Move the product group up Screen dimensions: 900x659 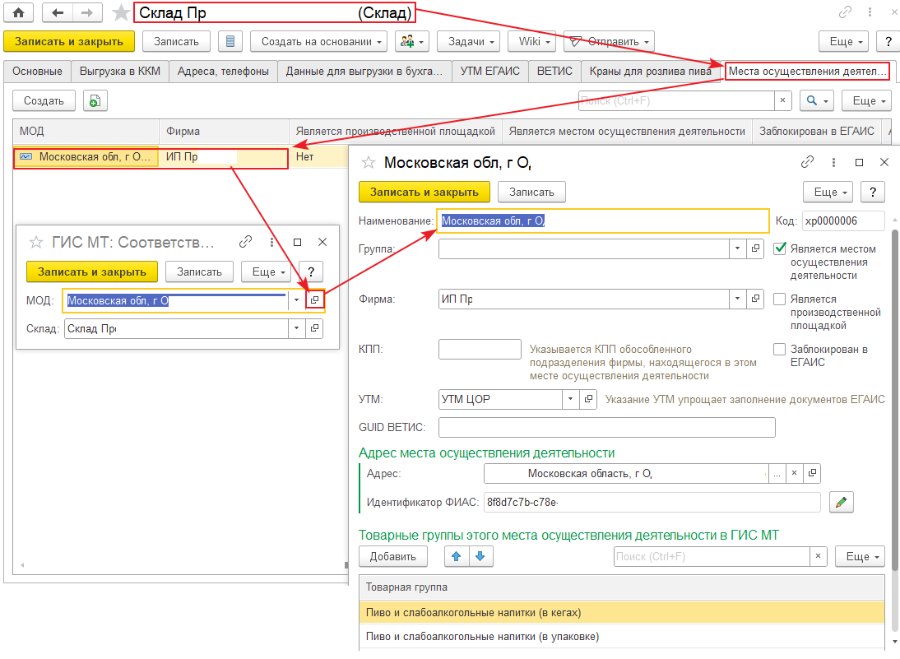click(x=456, y=556)
